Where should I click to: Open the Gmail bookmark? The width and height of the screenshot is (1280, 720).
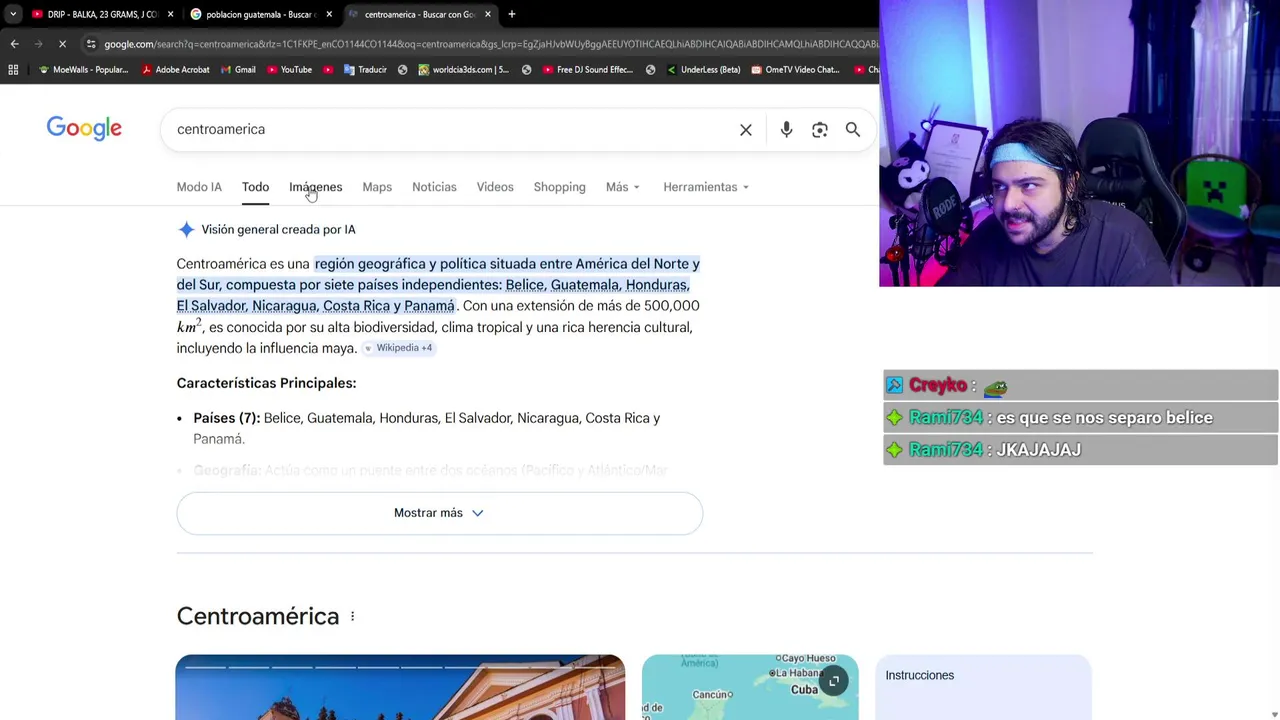click(x=238, y=70)
